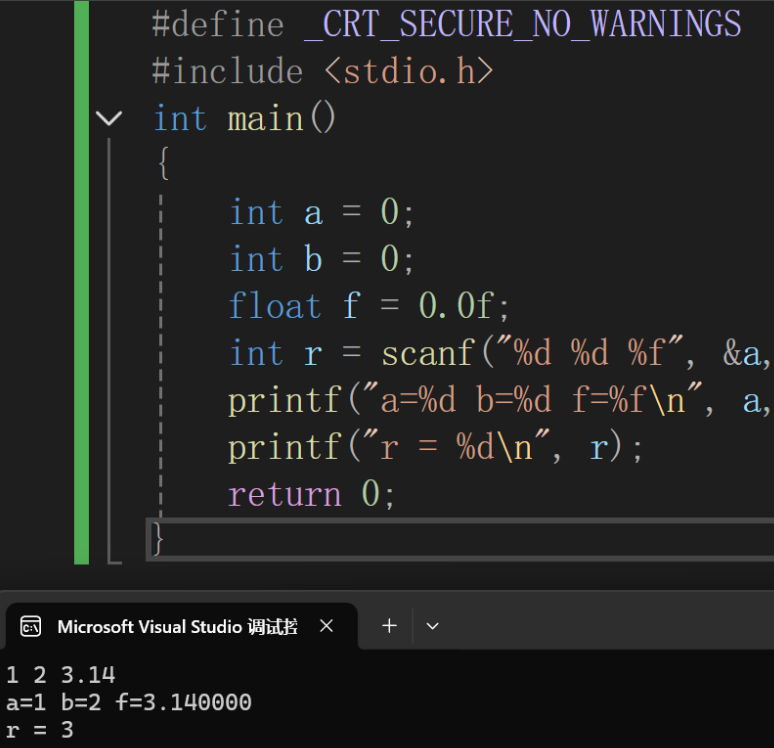
Task: Click the scanf function call
Action: pyautogui.click(x=428, y=353)
